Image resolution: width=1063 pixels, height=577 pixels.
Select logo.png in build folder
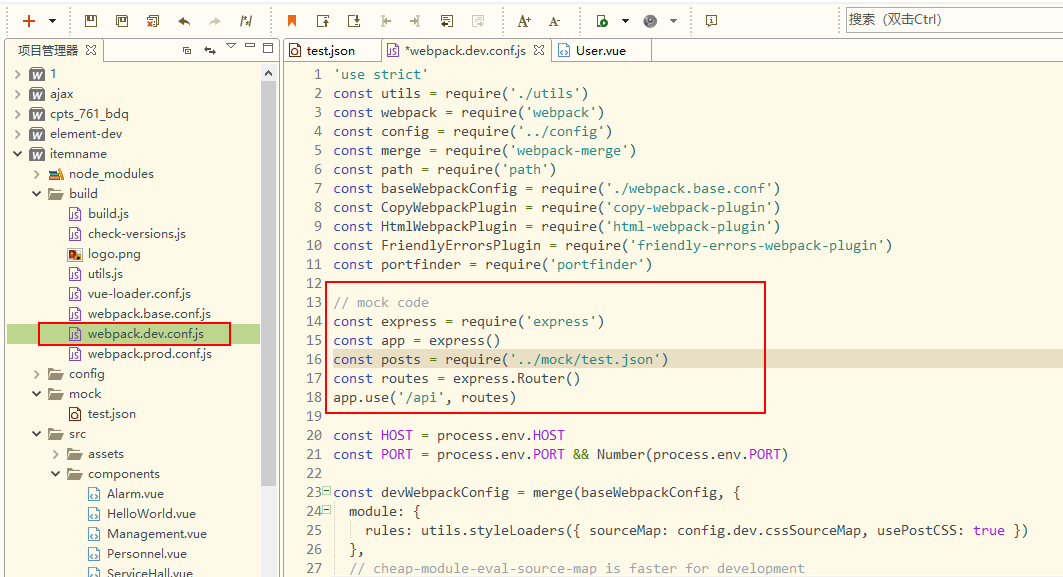(x=105, y=254)
